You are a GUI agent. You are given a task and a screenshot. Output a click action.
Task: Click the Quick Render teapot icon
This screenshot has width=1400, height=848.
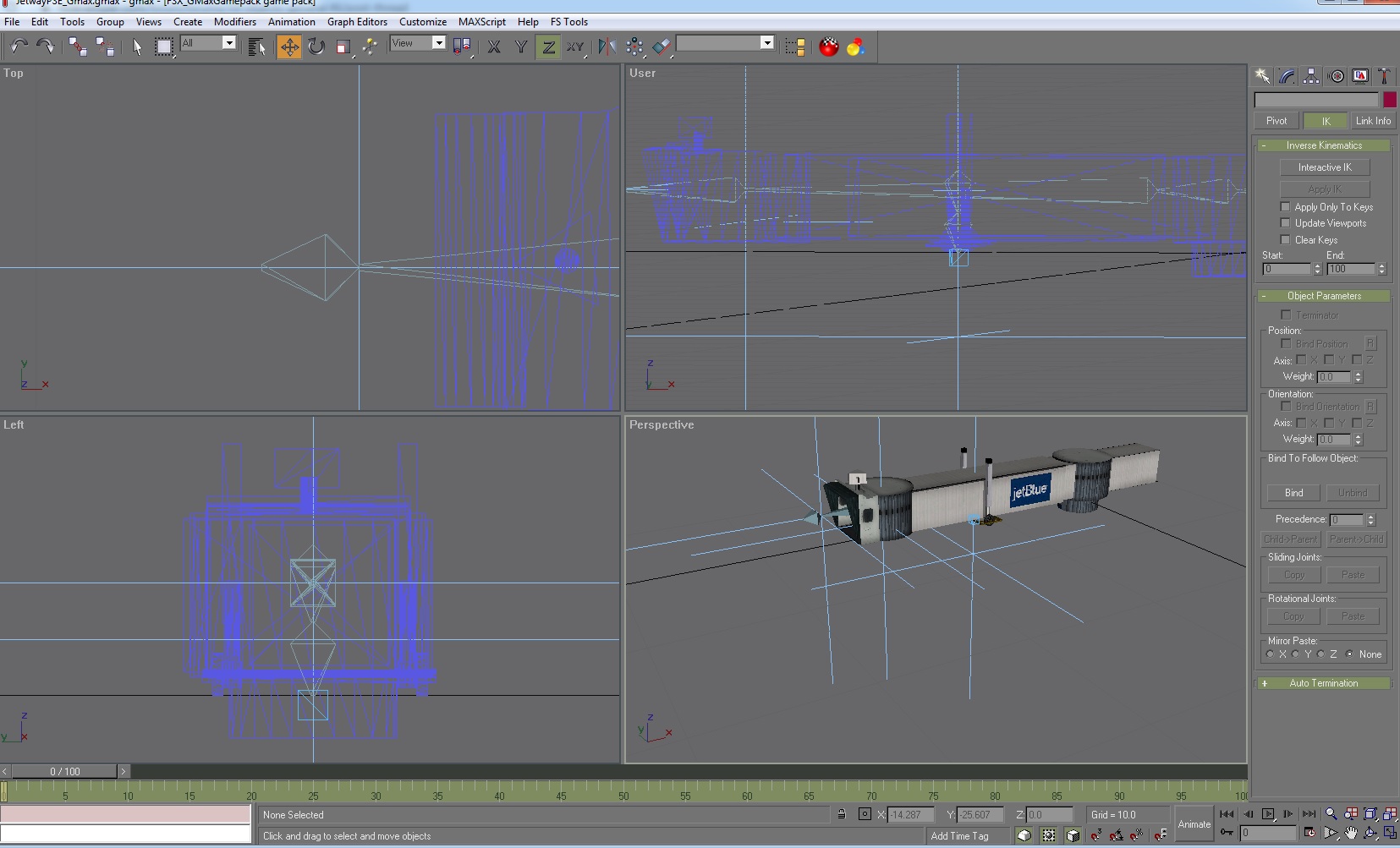[827, 47]
